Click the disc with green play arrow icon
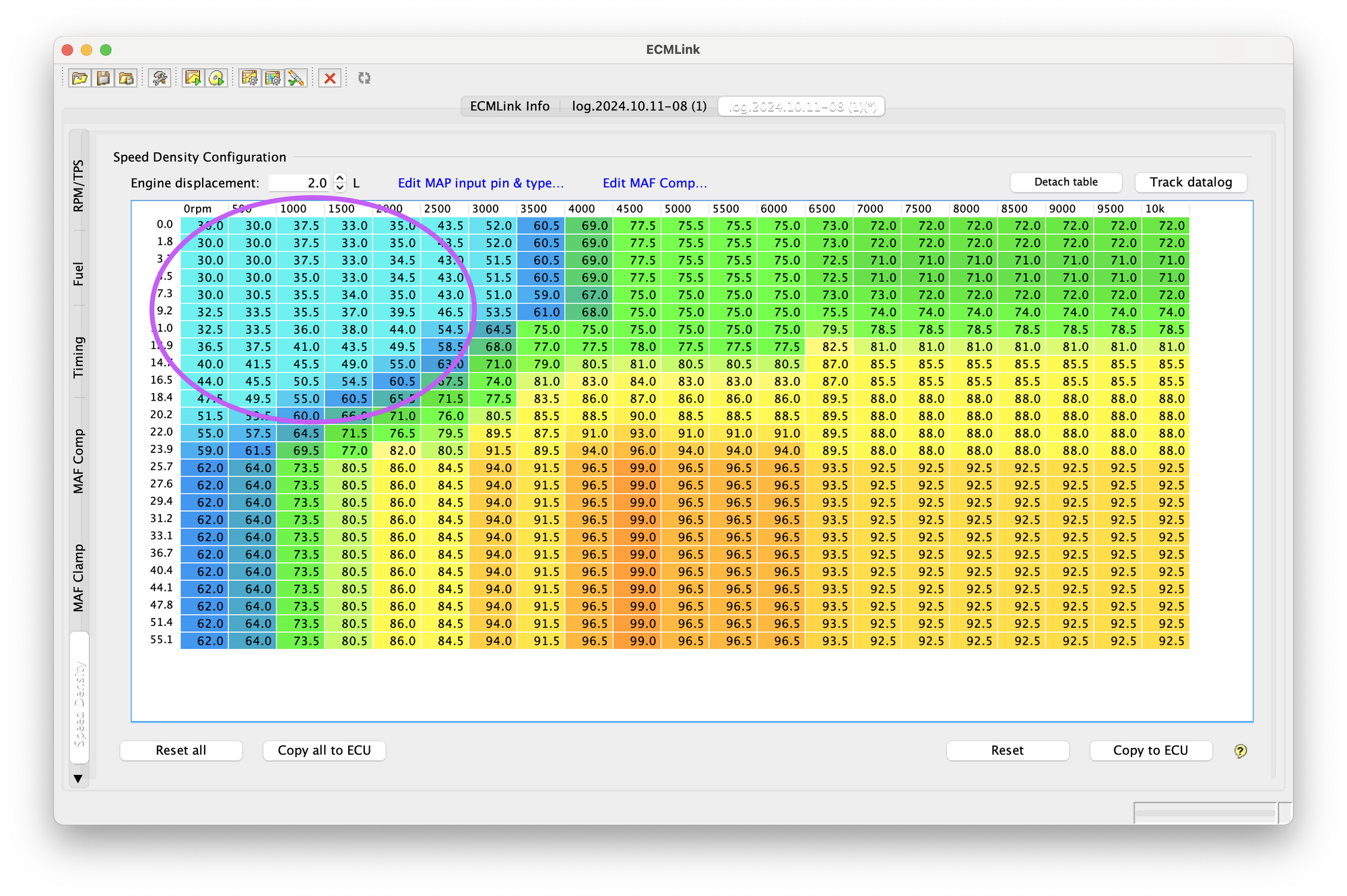 tap(216, 78)
